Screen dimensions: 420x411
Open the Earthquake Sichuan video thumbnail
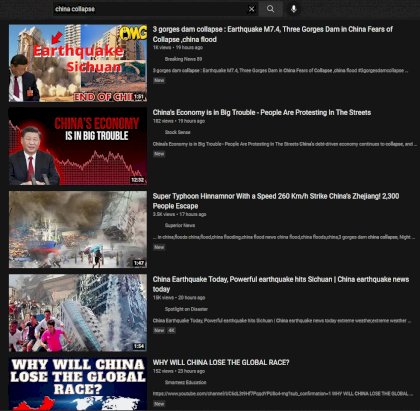pos(78,63)
